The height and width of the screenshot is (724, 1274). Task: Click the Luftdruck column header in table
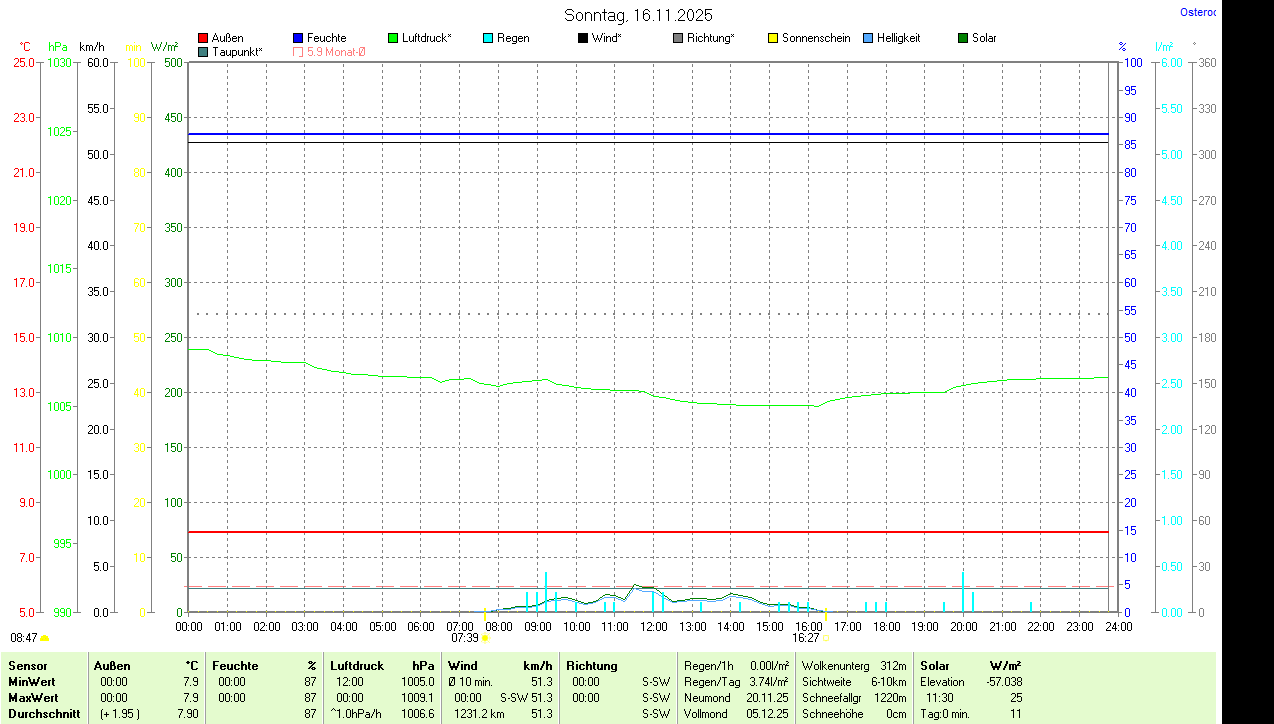click(x=357, y=665)
